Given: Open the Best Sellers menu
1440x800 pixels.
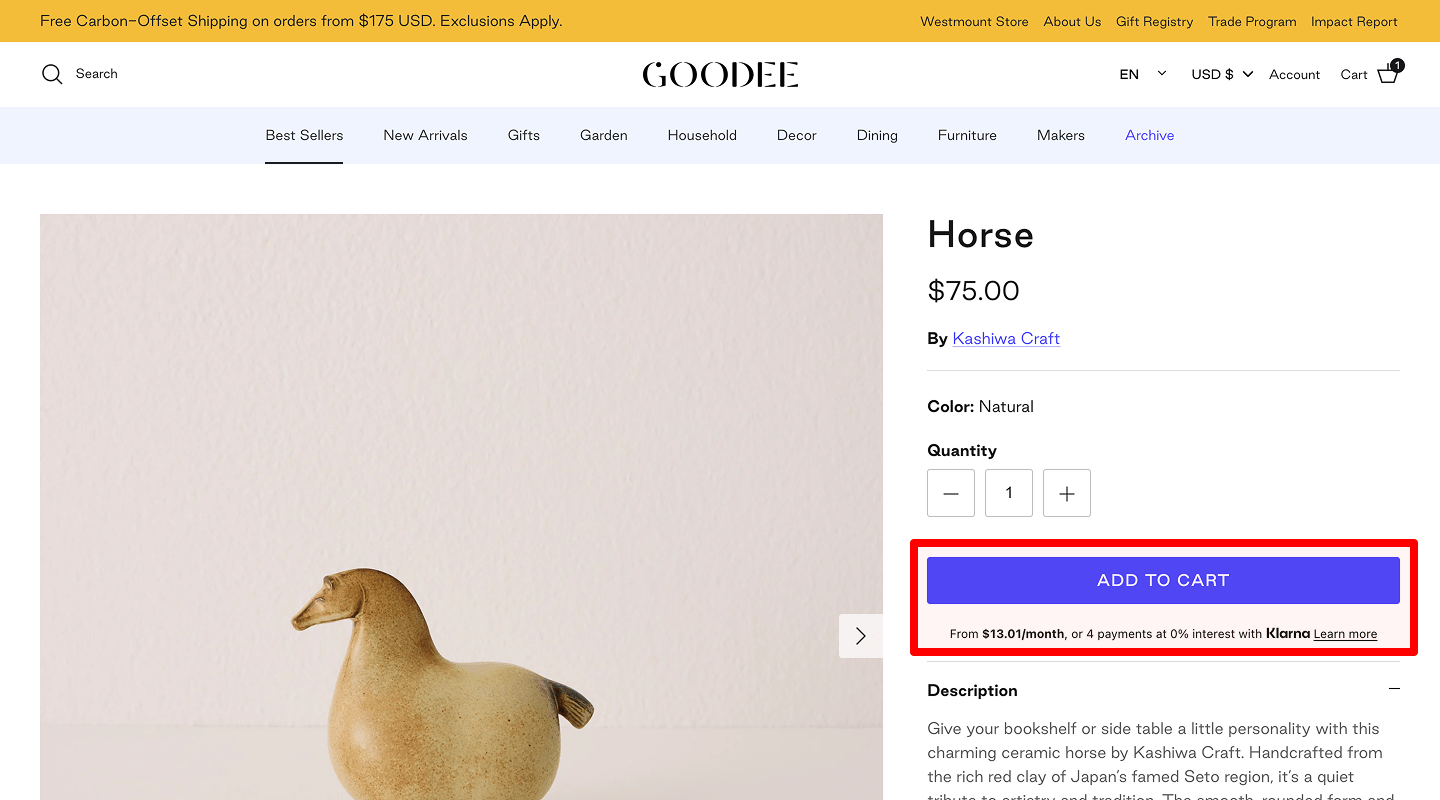Looking at the screenshot, I should (304, 135).
